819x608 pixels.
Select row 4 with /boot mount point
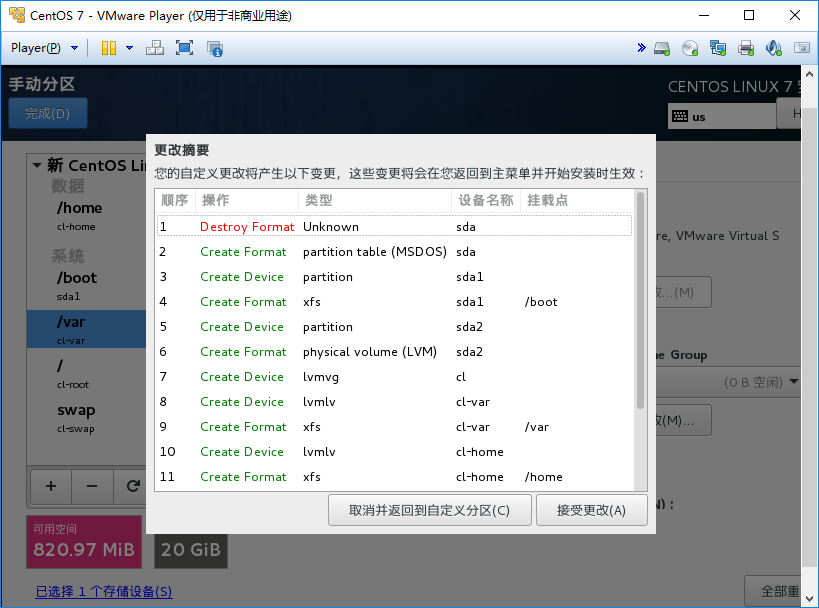pyautogui.click(x=394, y=302)
